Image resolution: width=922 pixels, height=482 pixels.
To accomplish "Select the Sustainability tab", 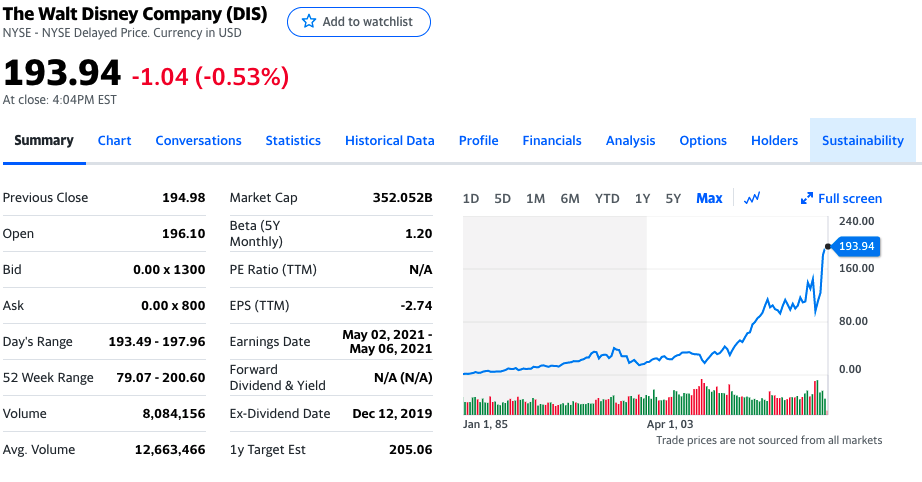I will [x=863, y=140].
